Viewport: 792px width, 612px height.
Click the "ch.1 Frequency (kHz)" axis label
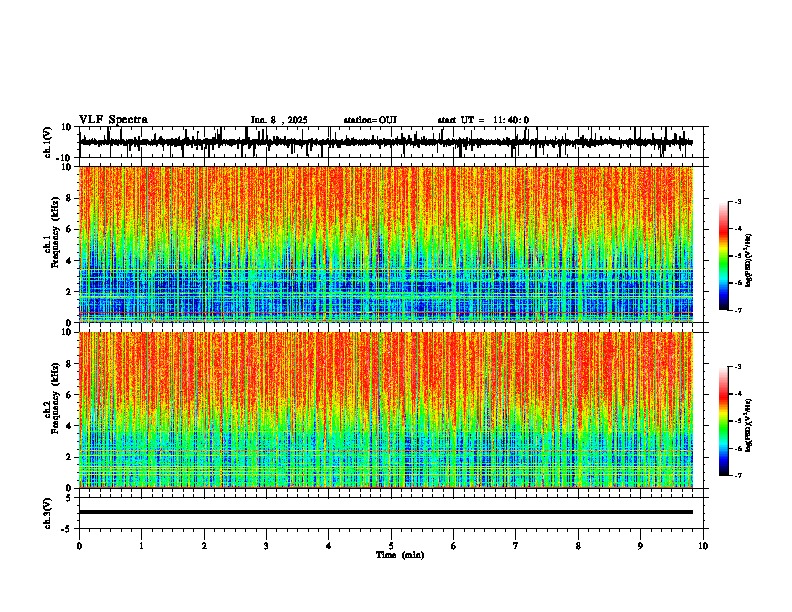52,233
